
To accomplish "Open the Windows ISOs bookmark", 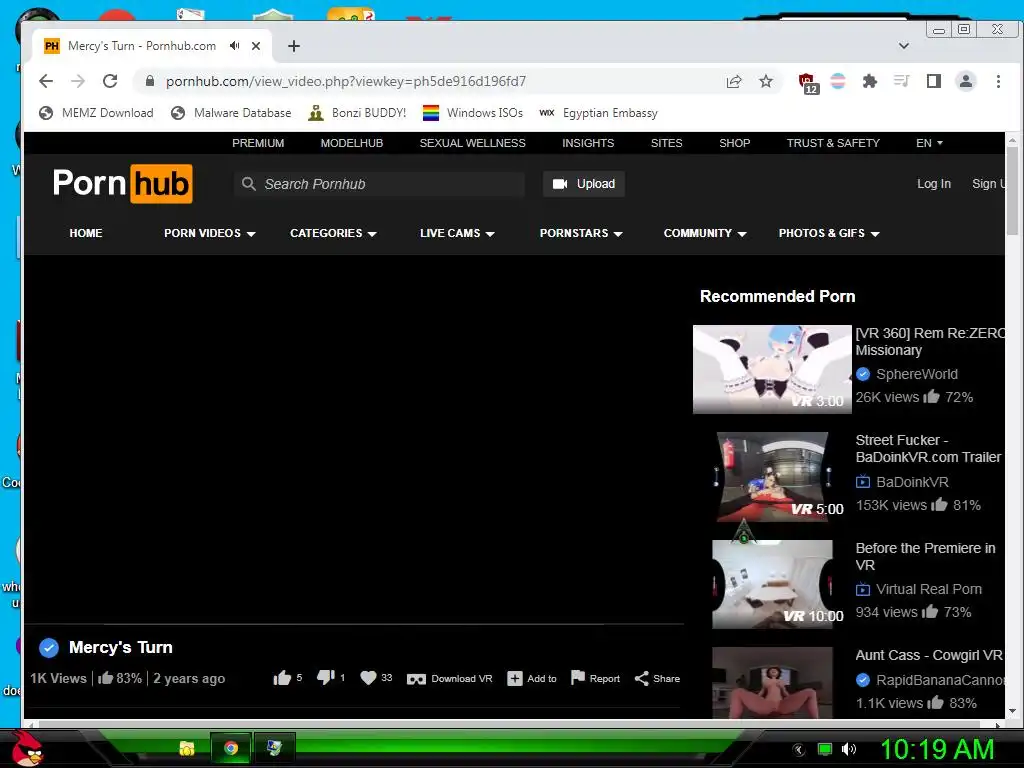I will 473,113.
